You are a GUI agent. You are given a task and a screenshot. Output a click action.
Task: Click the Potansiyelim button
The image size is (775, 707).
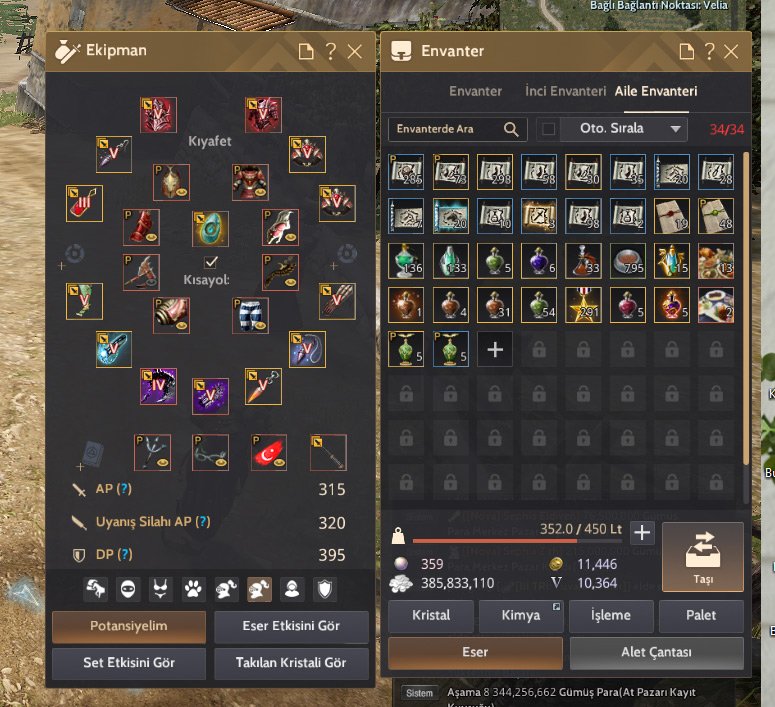129,626
